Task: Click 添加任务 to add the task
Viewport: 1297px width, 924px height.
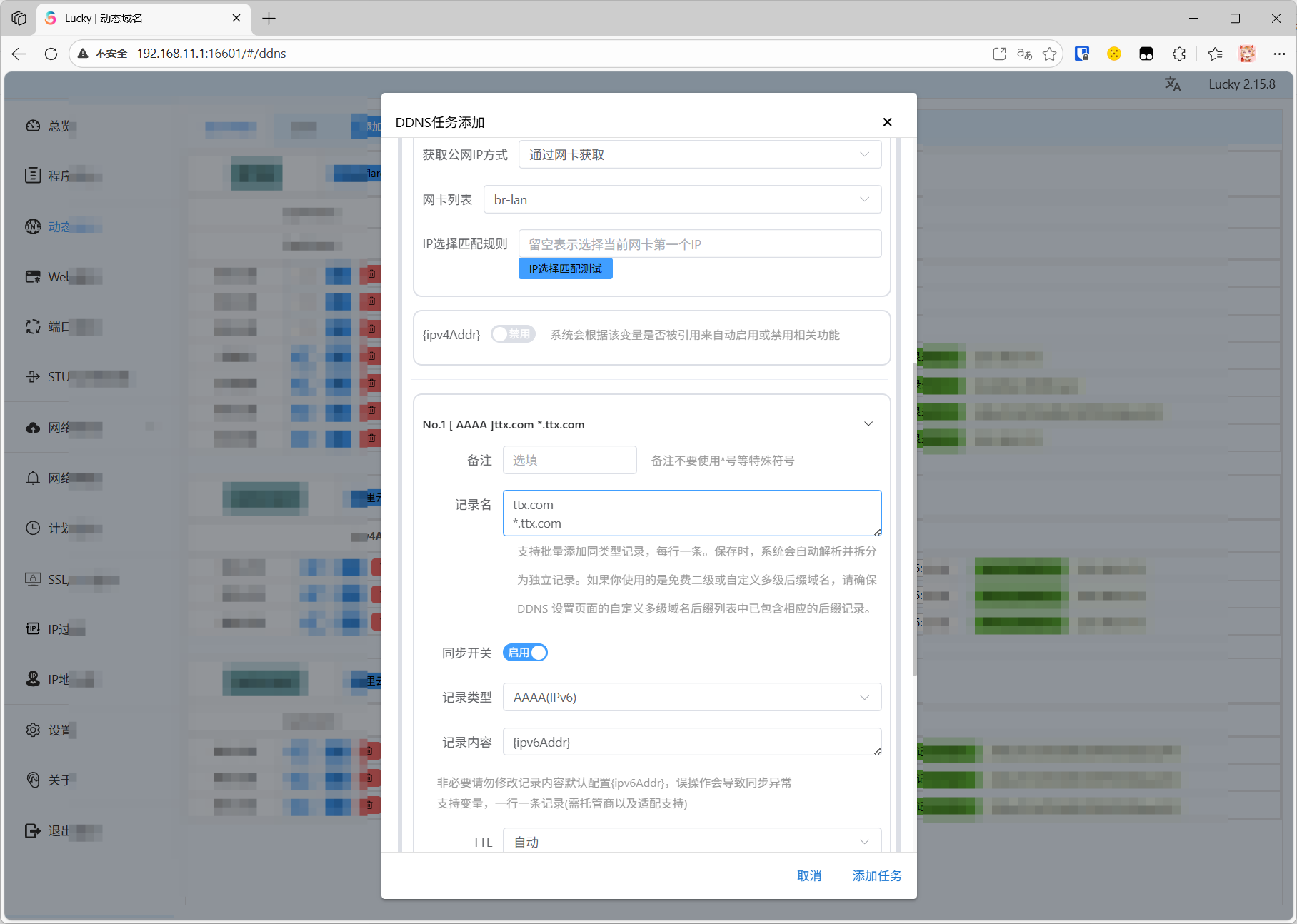Action: 876,875
